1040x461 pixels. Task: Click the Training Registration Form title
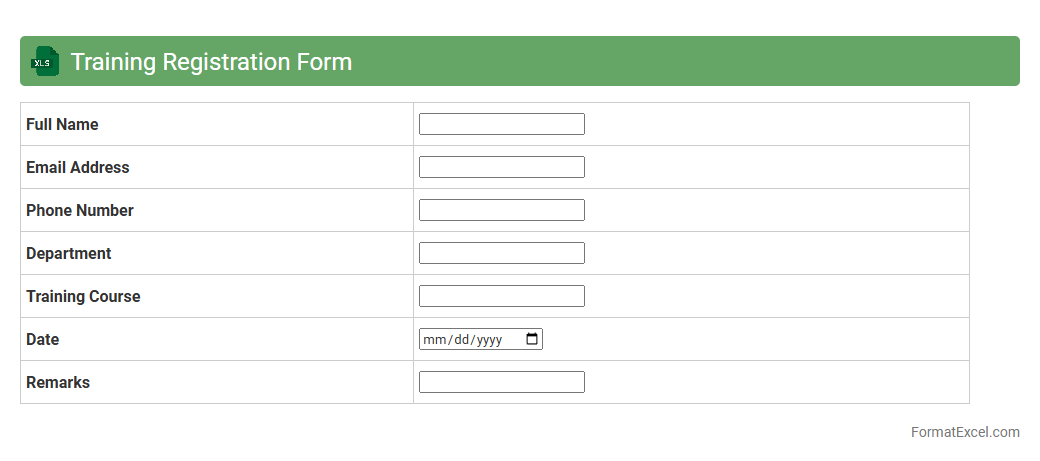[211, 61]
